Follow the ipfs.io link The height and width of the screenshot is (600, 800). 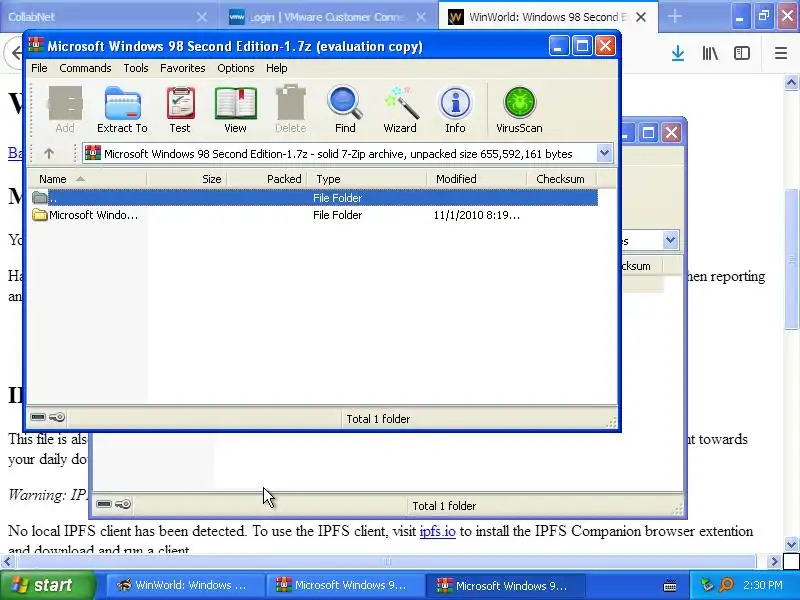pyautogui.click(x=437, y=531)
